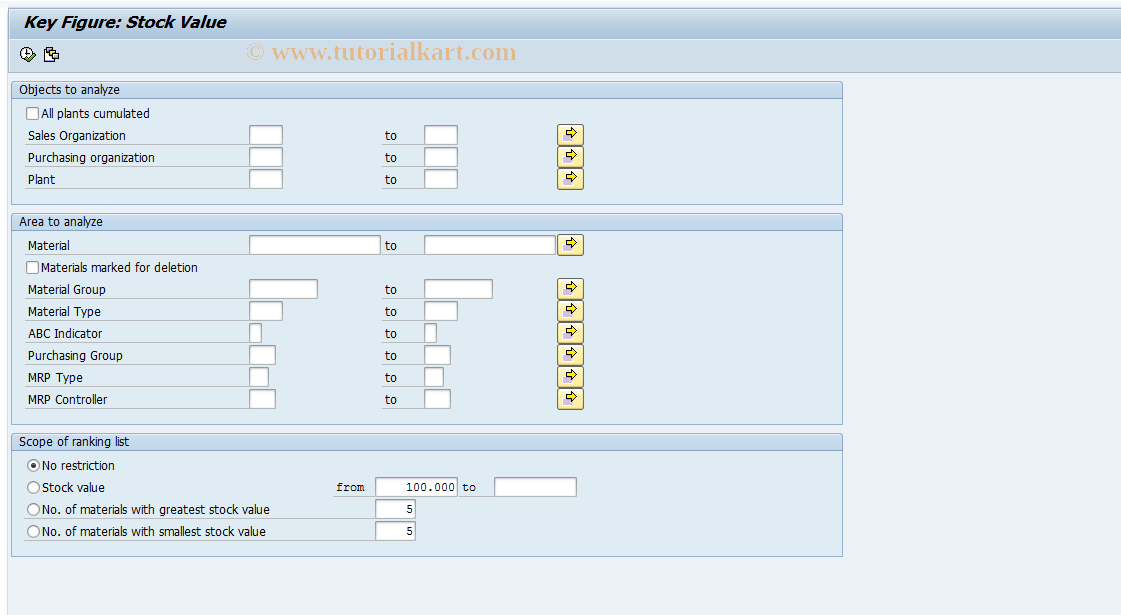Open multiple selection for Material
This screenshot has height=615, width=1121.
570,244
